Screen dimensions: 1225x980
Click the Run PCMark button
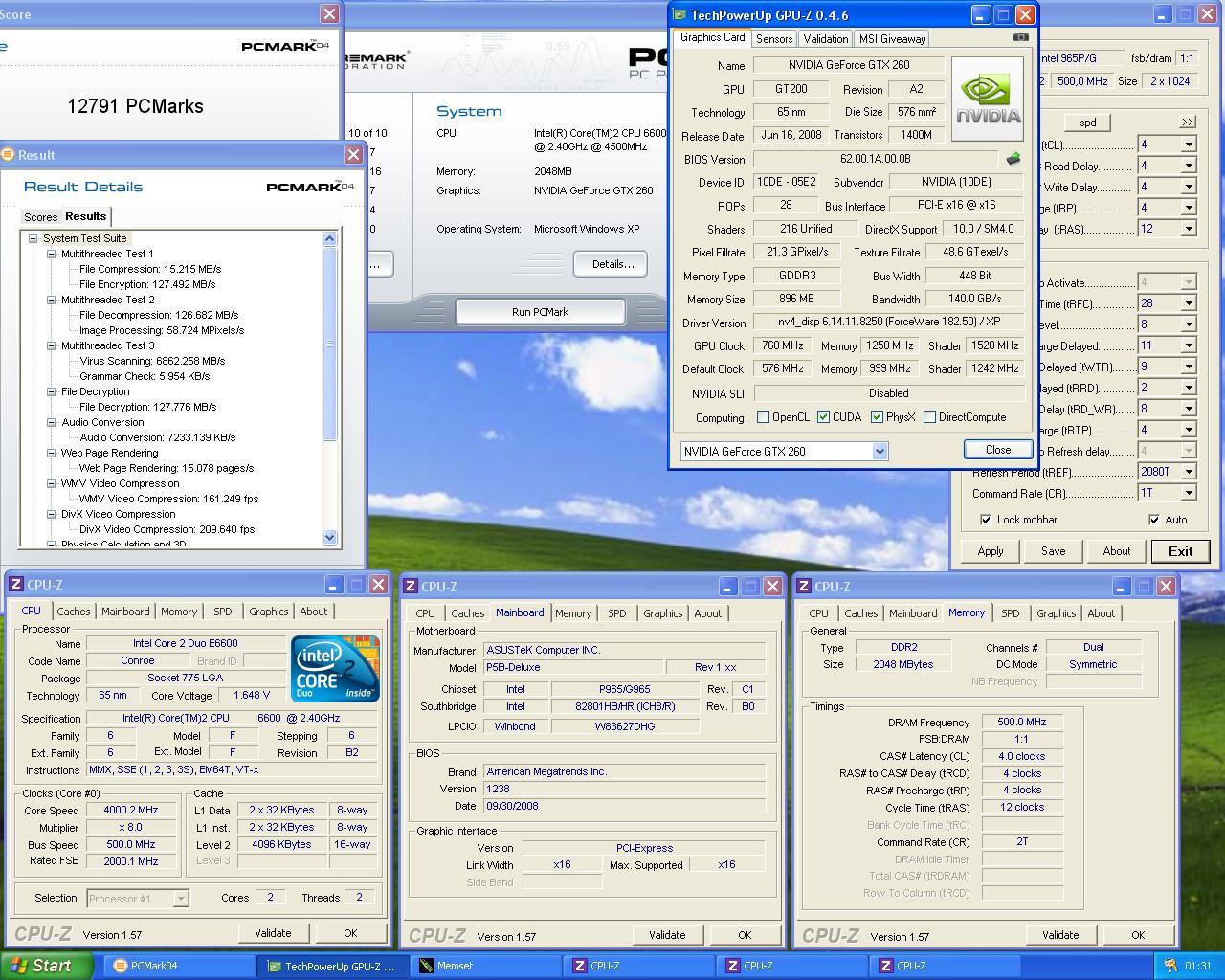click(x=540, y=312)
